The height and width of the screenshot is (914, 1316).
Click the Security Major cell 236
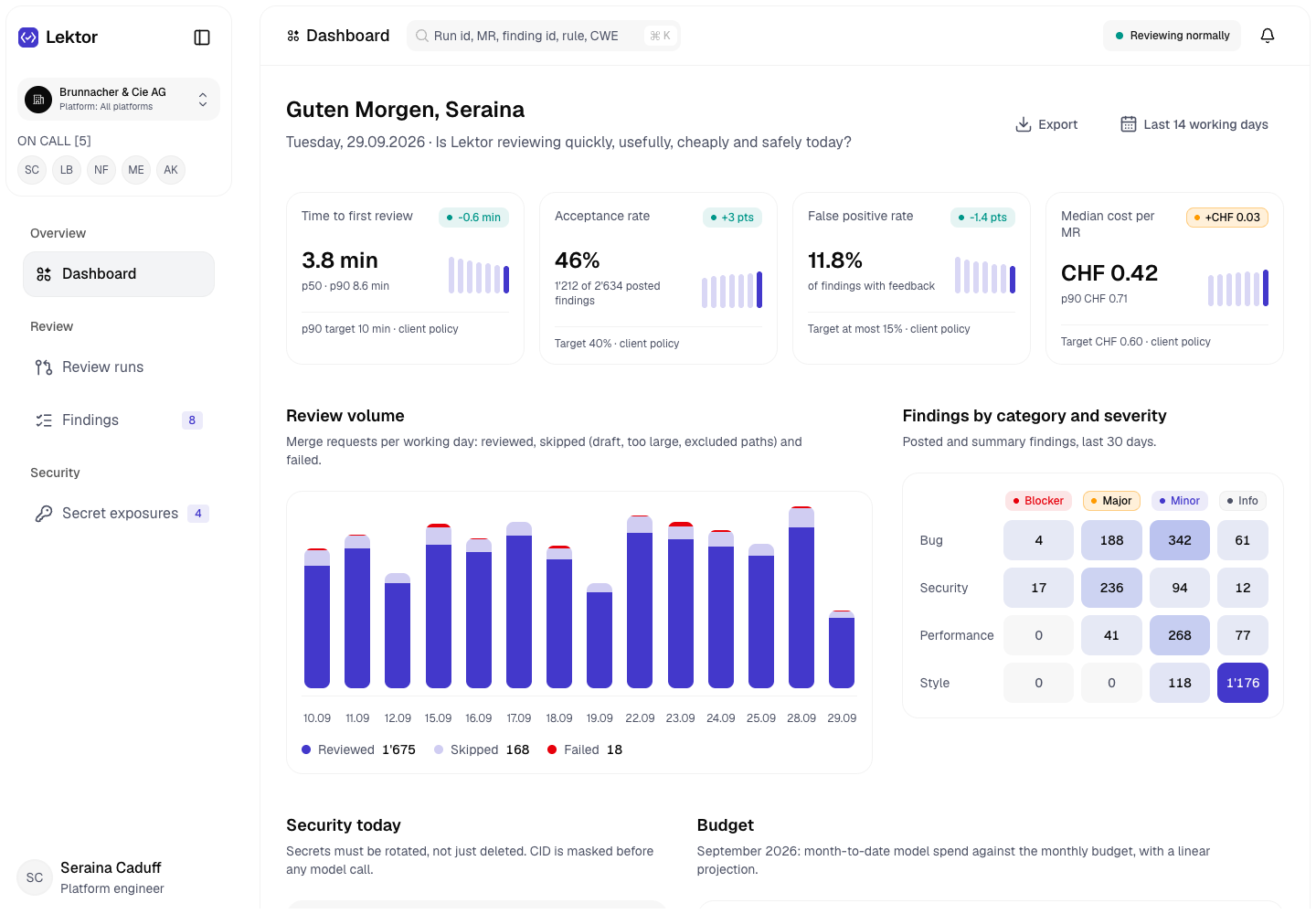point(1111,588)
